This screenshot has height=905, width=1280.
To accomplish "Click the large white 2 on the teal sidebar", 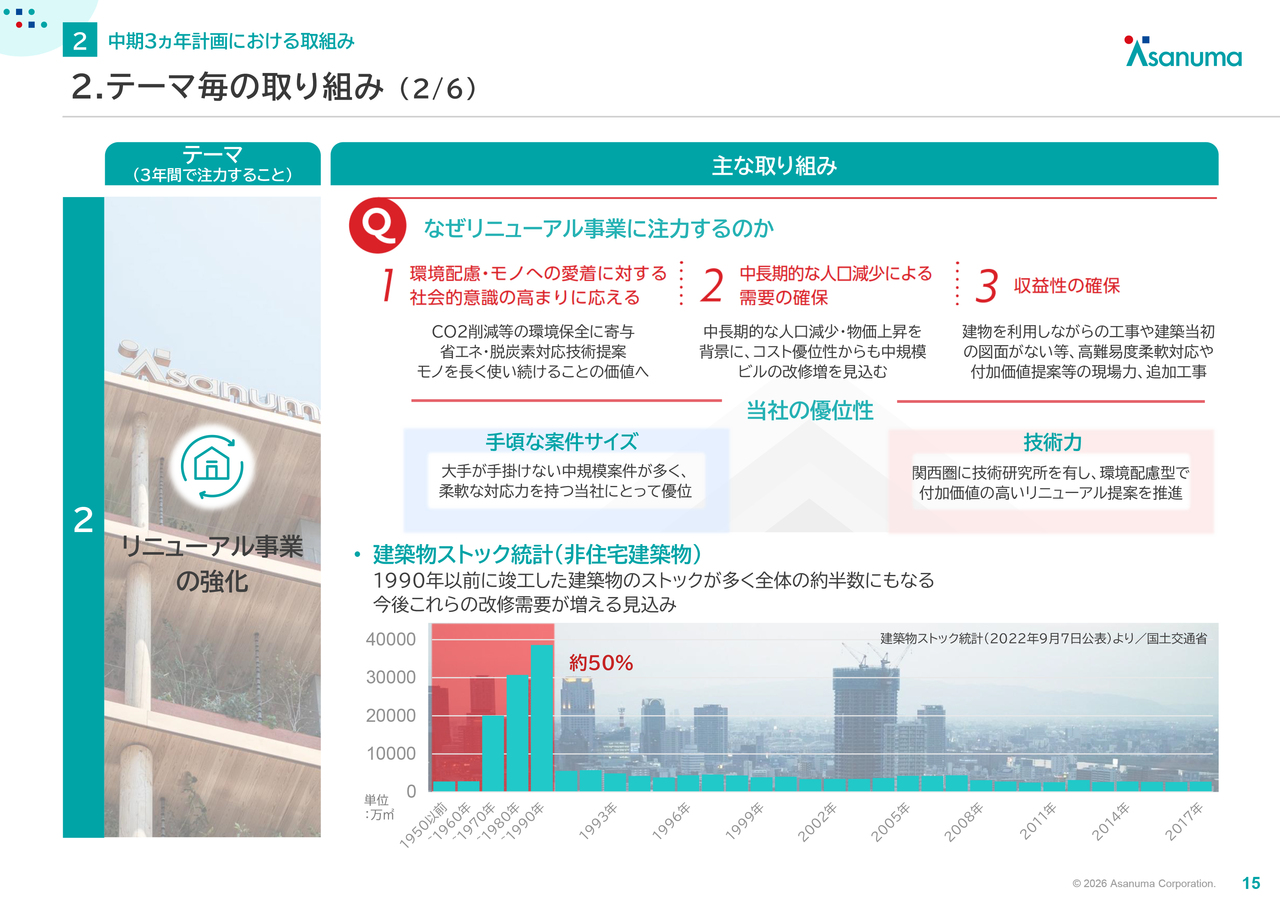I will pyautogui.click(x=83, y=519).
